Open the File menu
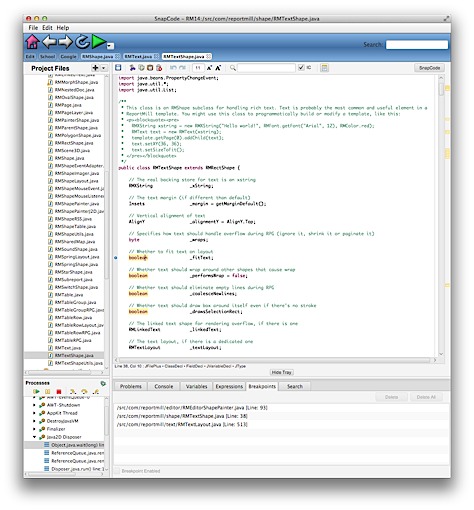This screenshot has height=510, width=474. point(33,28)
